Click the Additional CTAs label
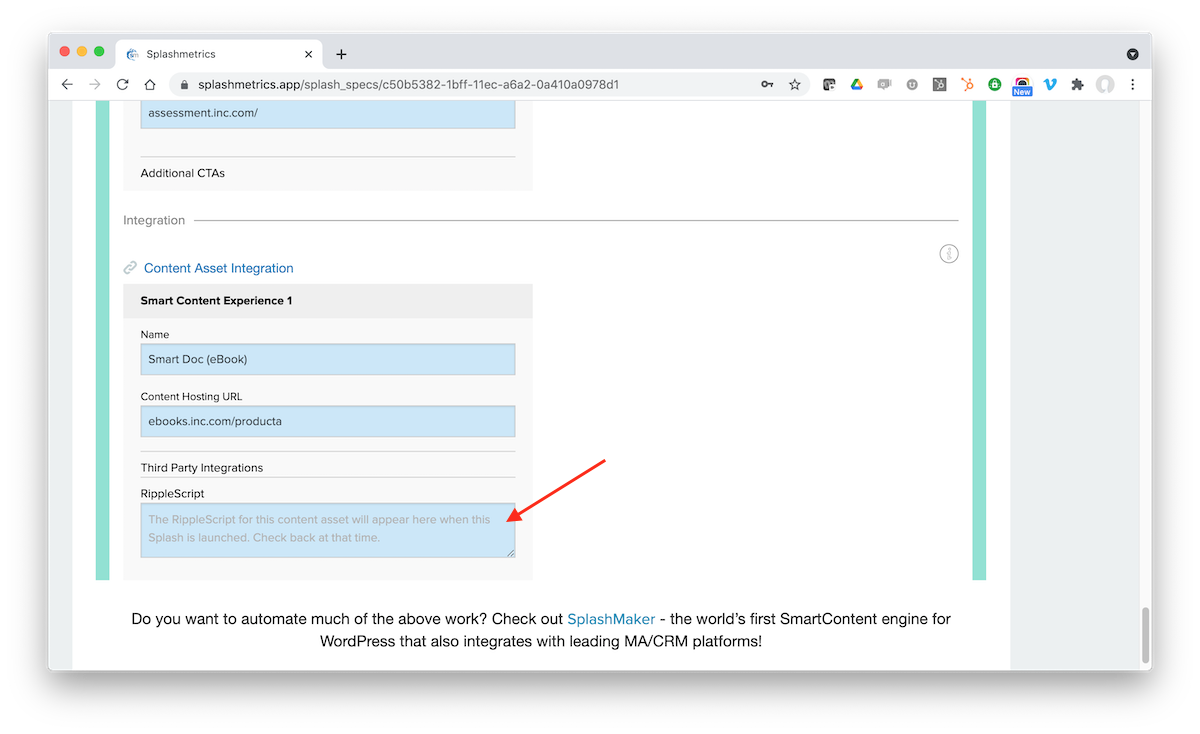This screenshot has height=734, width=1200. coord(183,173)
